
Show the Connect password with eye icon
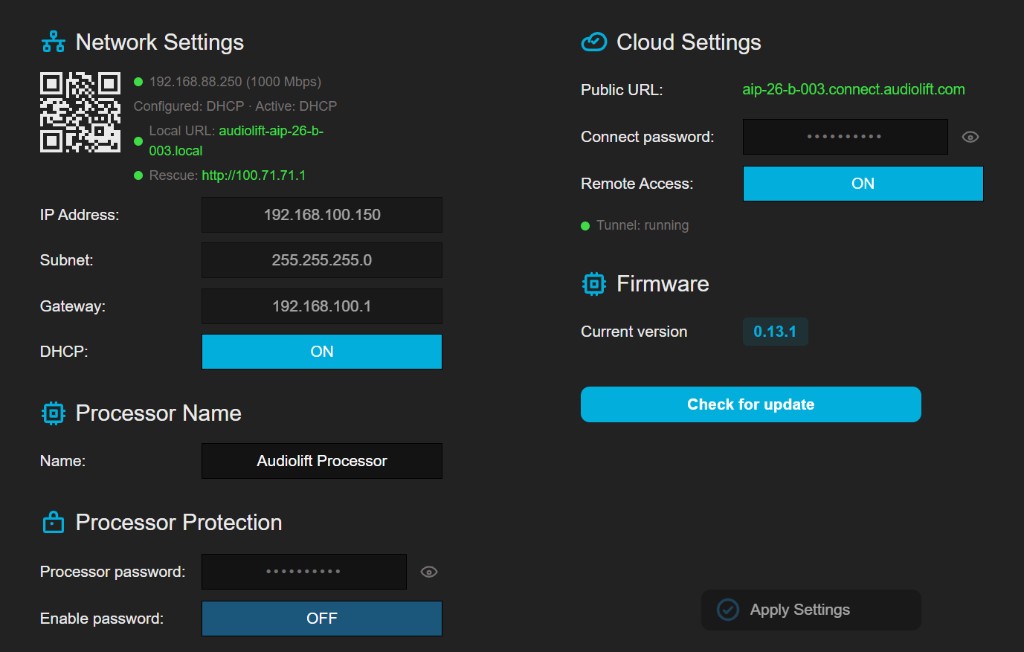point(970,137)
